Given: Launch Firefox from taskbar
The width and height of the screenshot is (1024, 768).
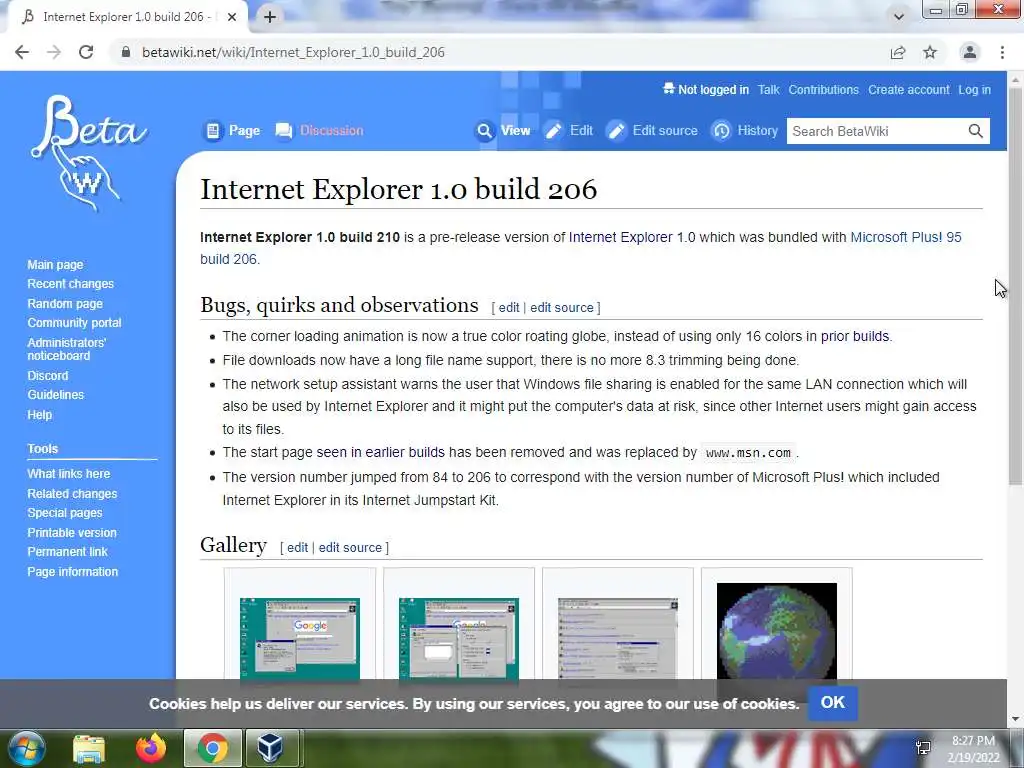Looking at the screenshot, I should coord(151,748).
